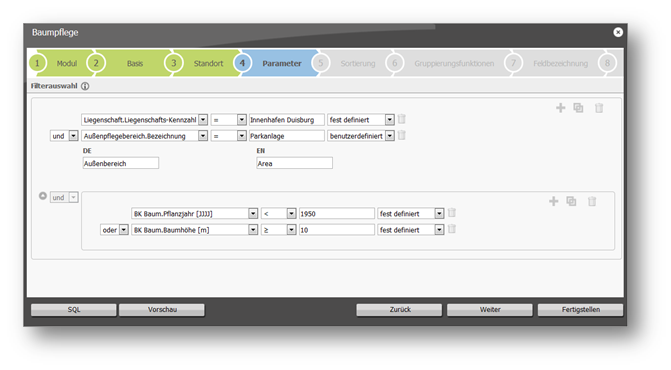Click the Vorschau button

coord(162,310)
